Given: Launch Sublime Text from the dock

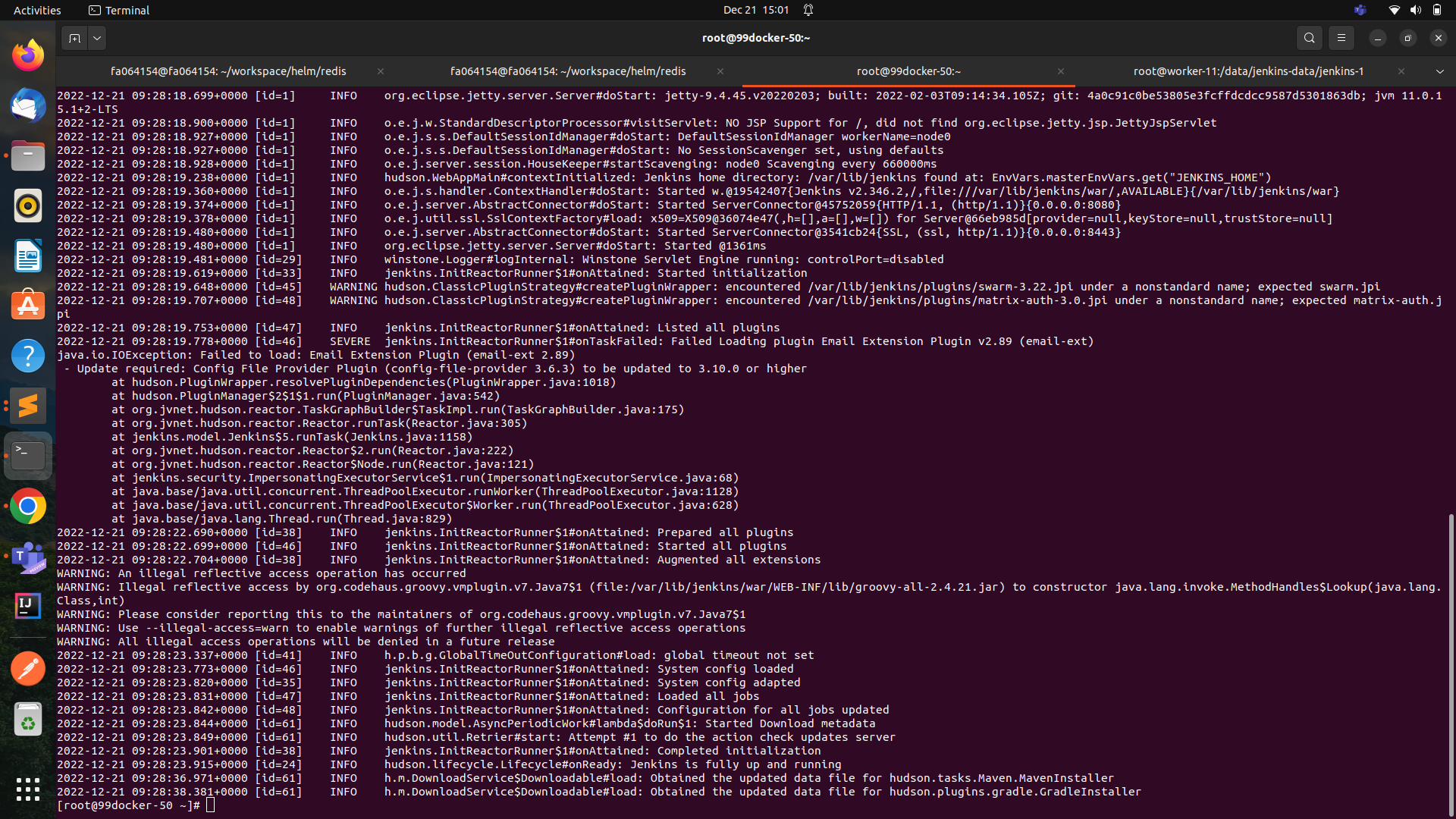Looking at the screenshot, I should tap(27, 406).
